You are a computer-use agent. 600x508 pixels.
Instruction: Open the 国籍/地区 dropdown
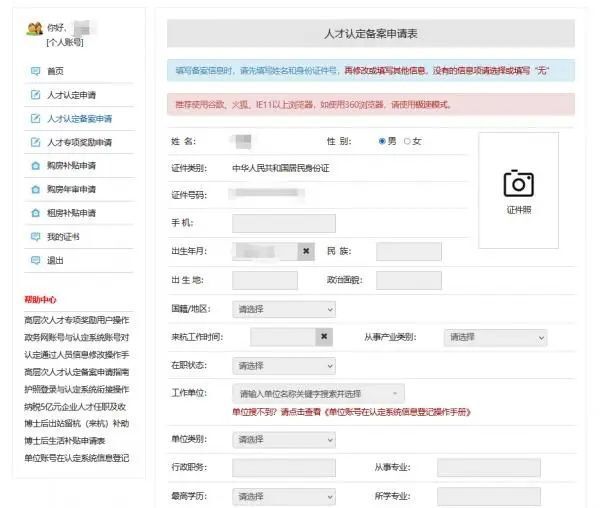[284, 309]
